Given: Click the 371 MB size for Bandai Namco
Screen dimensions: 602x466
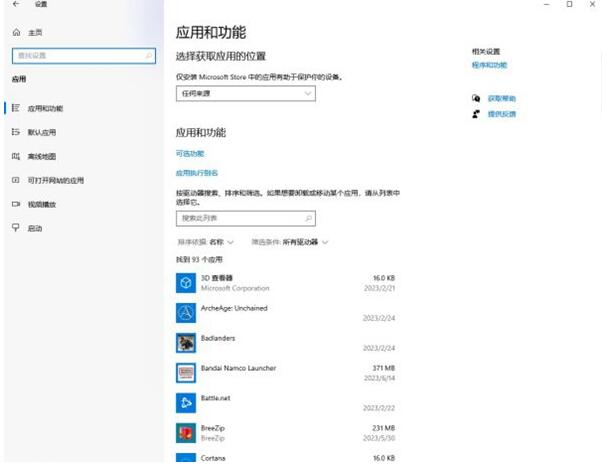Looking at the screenshot, I should pyautogui.click(x=384, y=368).
